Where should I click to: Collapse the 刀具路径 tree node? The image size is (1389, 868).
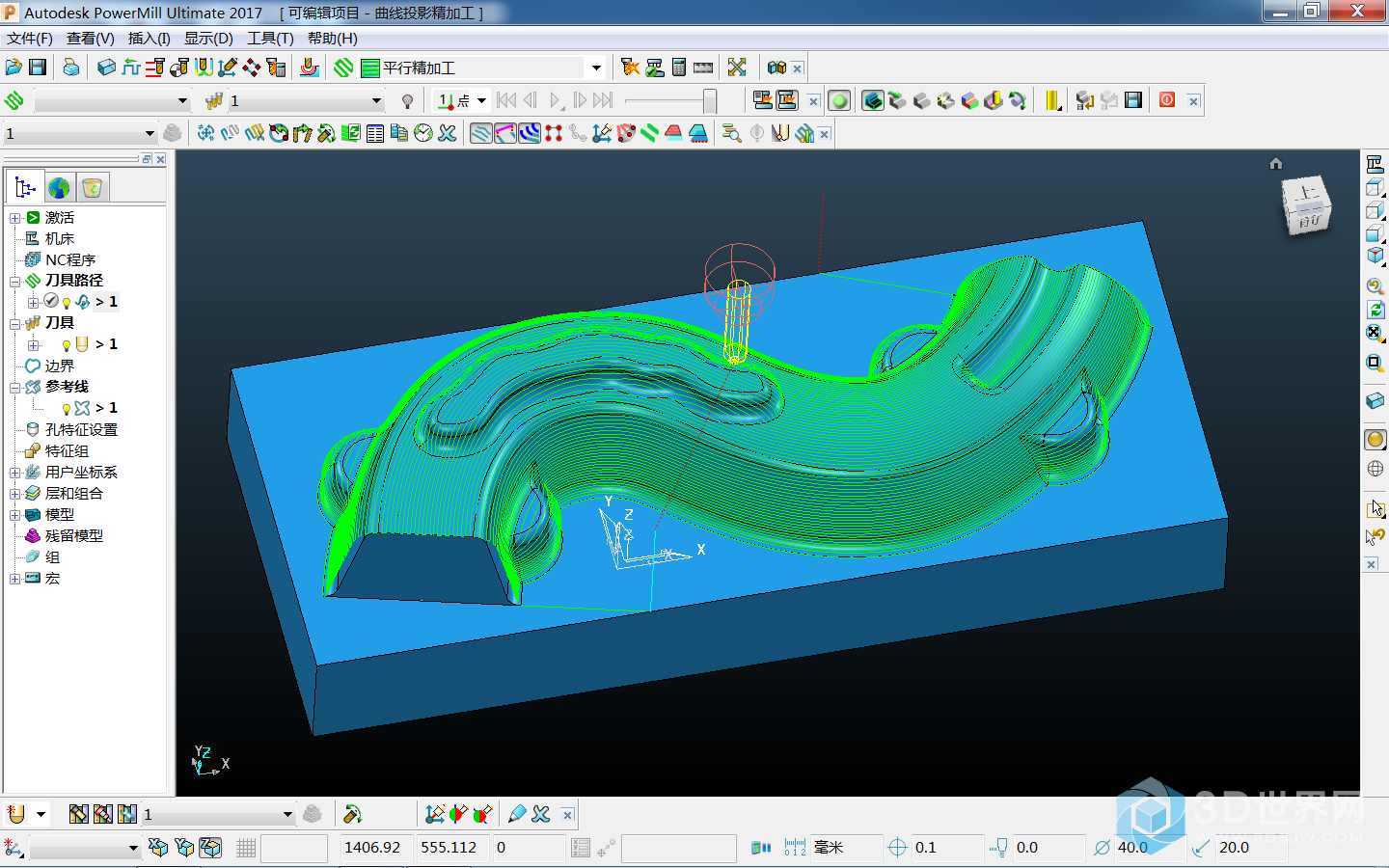point(14,282)
